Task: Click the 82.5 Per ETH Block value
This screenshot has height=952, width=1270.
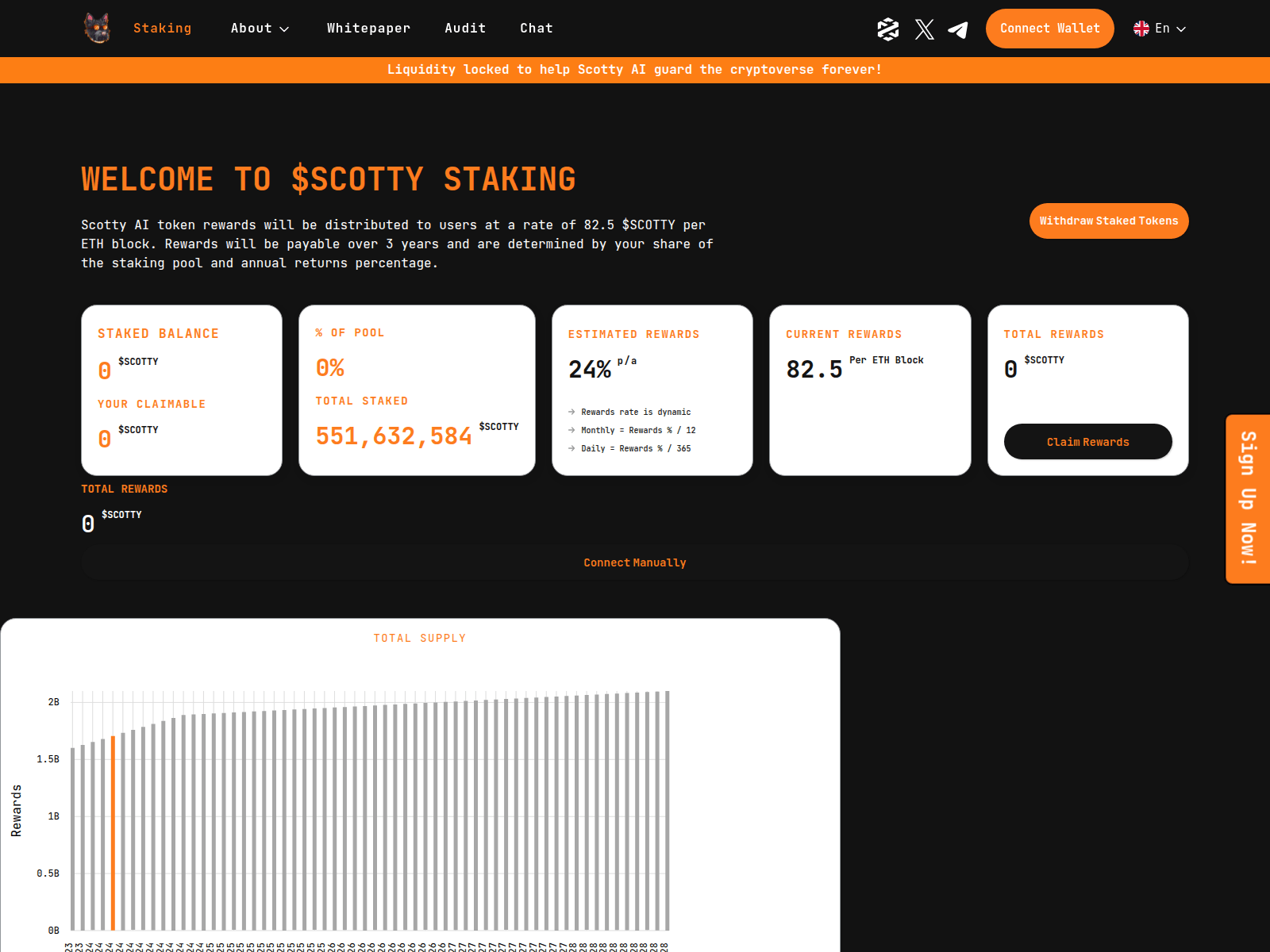Action: point(814,370)
